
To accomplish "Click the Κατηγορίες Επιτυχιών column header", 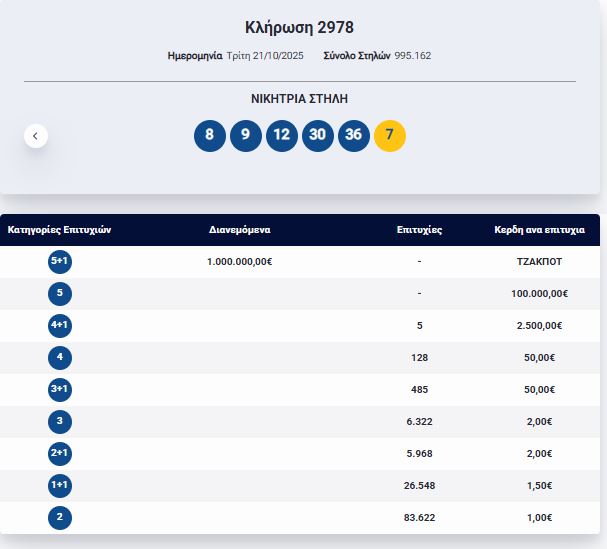I will pos(59,230).
